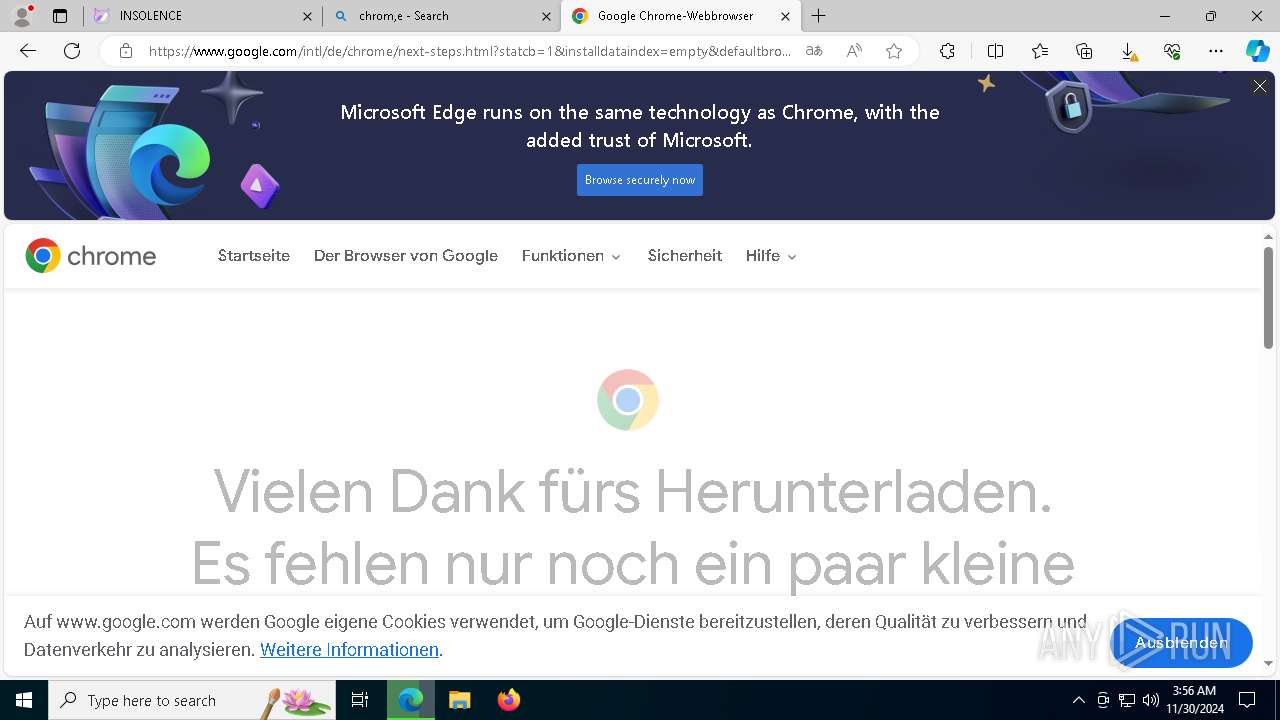Click the Browse securely now button
This screenshot has width=1280, height=720.
tap(640, 180)
